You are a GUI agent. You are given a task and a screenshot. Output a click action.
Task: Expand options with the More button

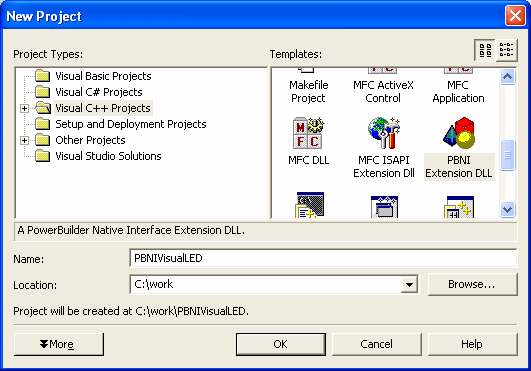pyautogui.click(x=59, y=344)
